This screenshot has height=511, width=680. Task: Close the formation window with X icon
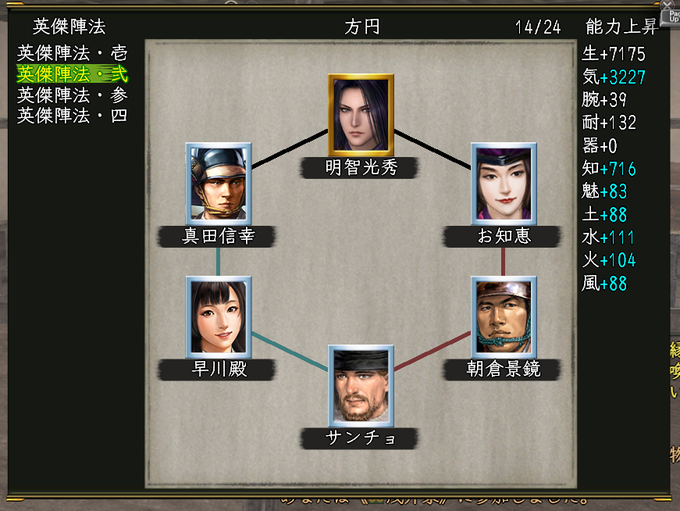pos(667,5)
